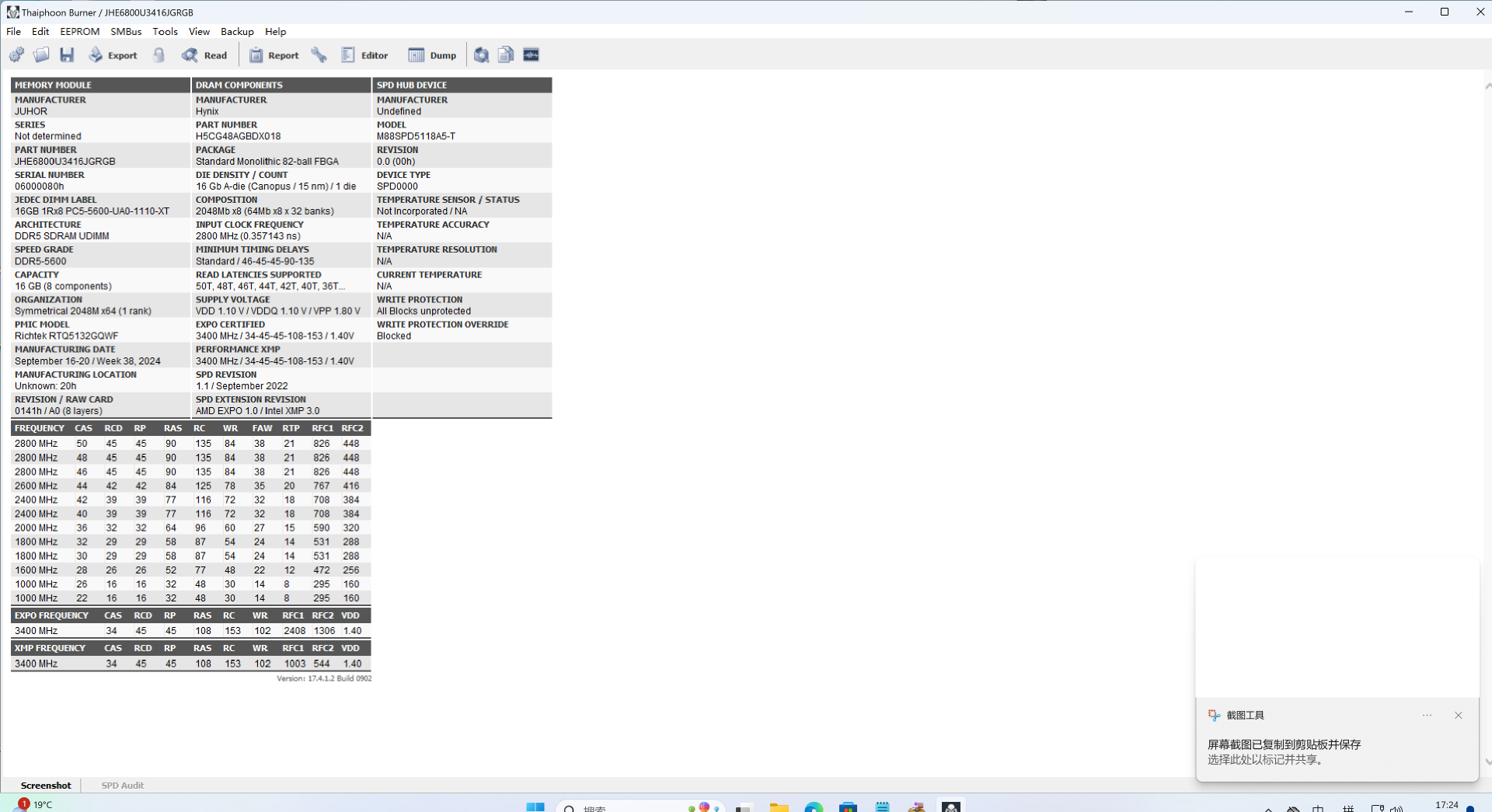Click the 2600 MHz timing row
The height and width of the screenshot is (812, 1492).
click(191, 486)
